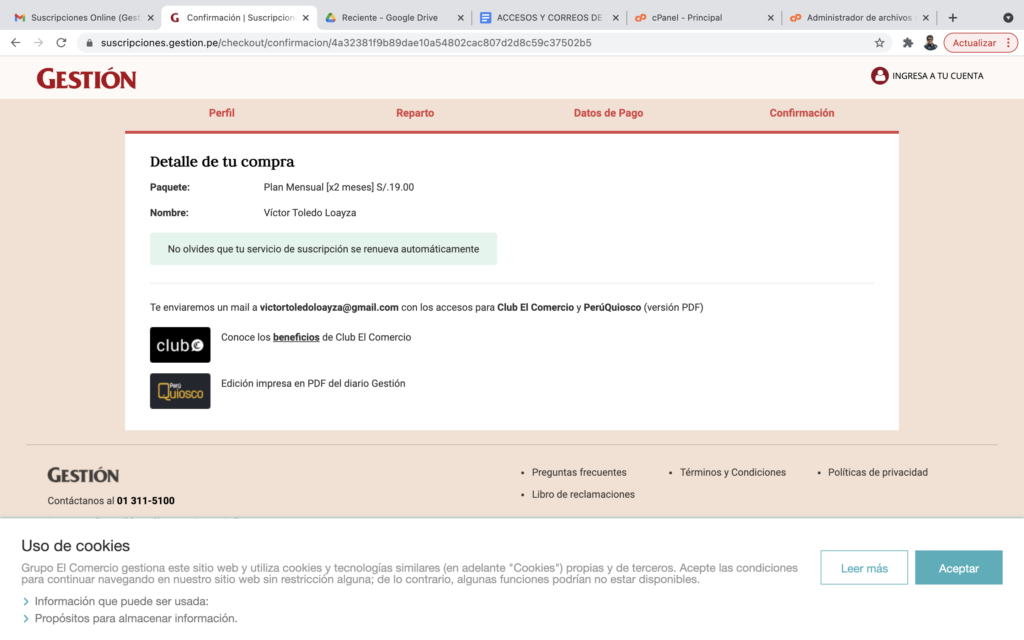This screenshot has width=1024, height=640.
Task: Click the automatic renewal notice banner
Action: tap(323, 249)
